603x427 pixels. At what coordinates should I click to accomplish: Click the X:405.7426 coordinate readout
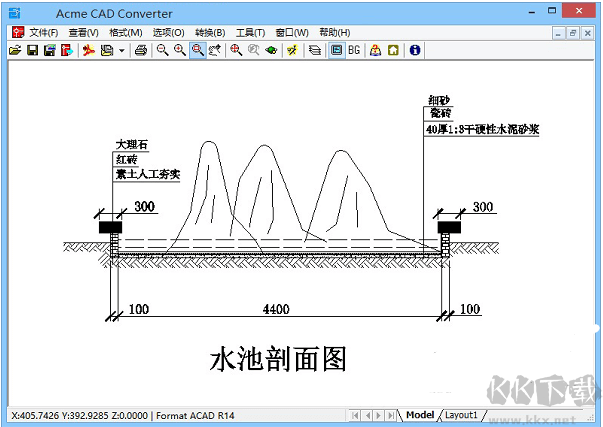[x=35, y=416]
